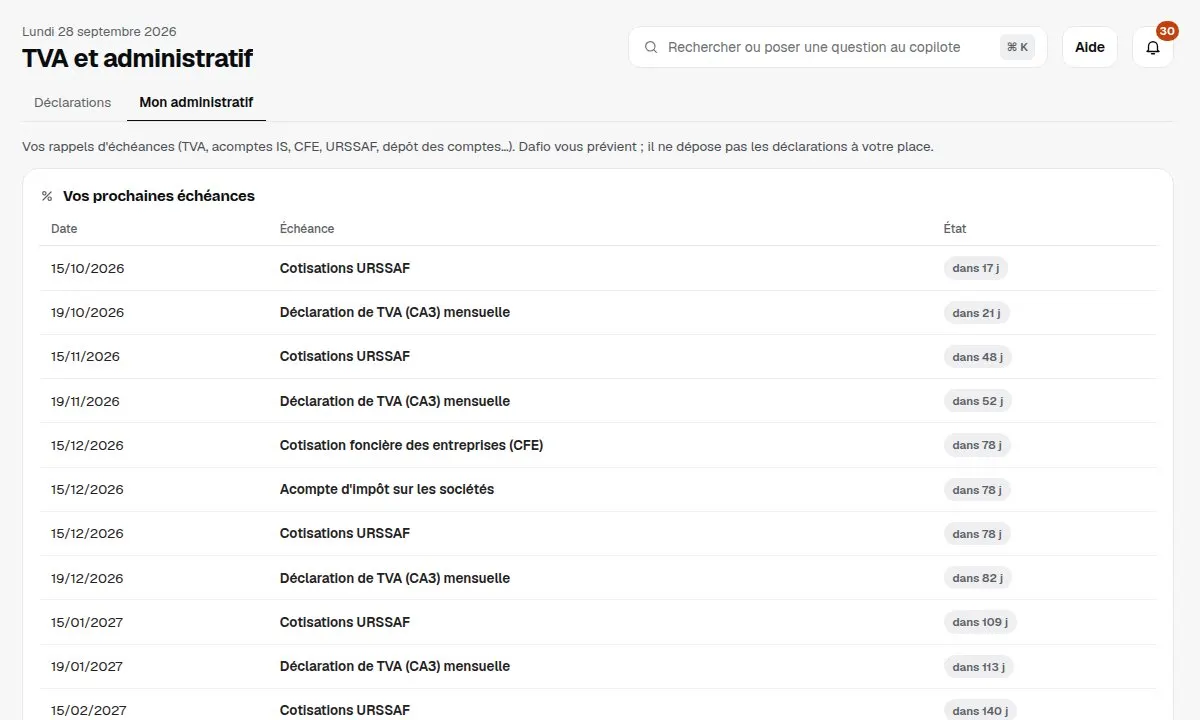
Task: Click the Vos prochaines échéances heading
Action: [159, 196]
